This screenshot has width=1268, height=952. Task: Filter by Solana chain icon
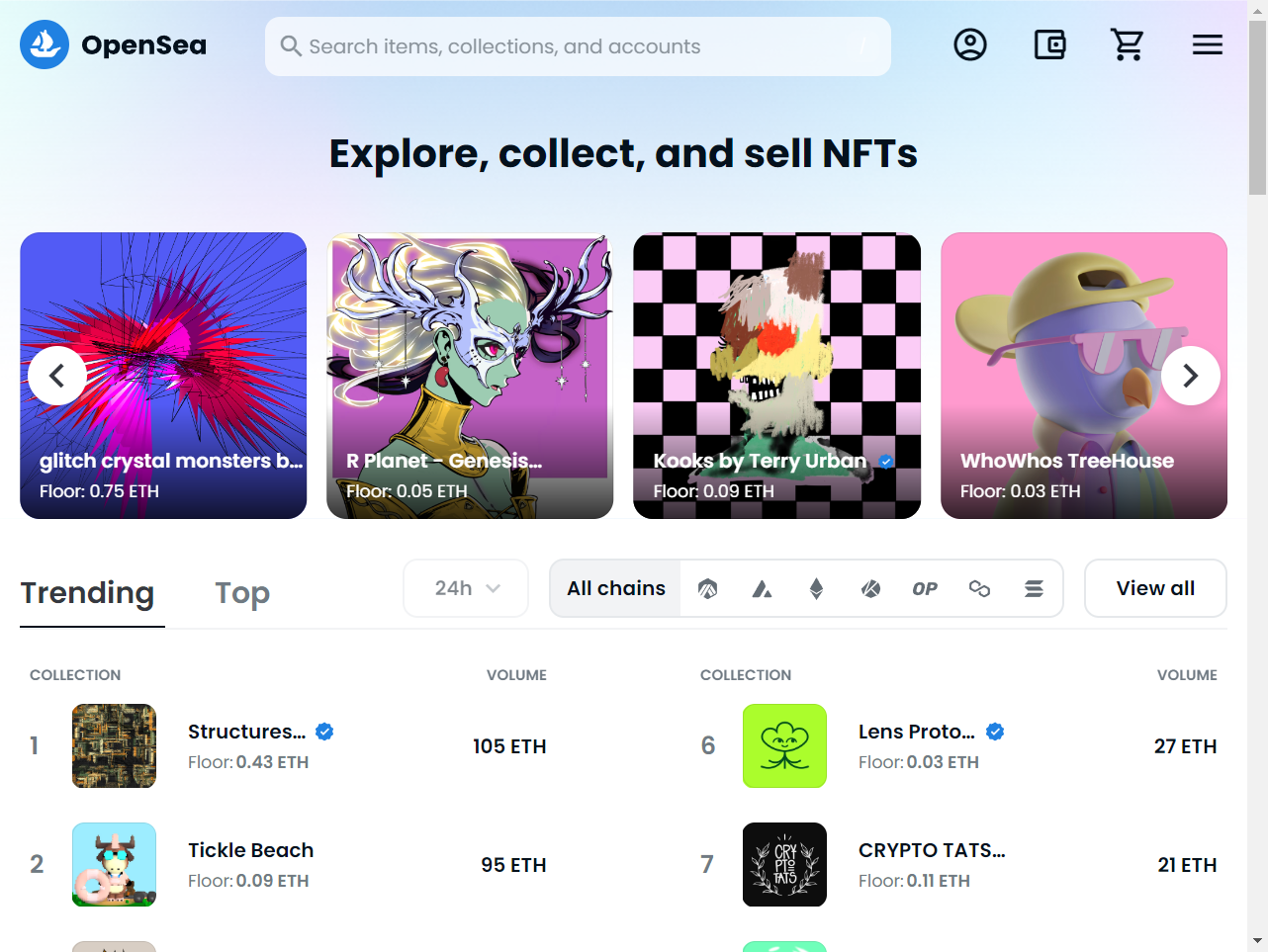coord(1034,589)
